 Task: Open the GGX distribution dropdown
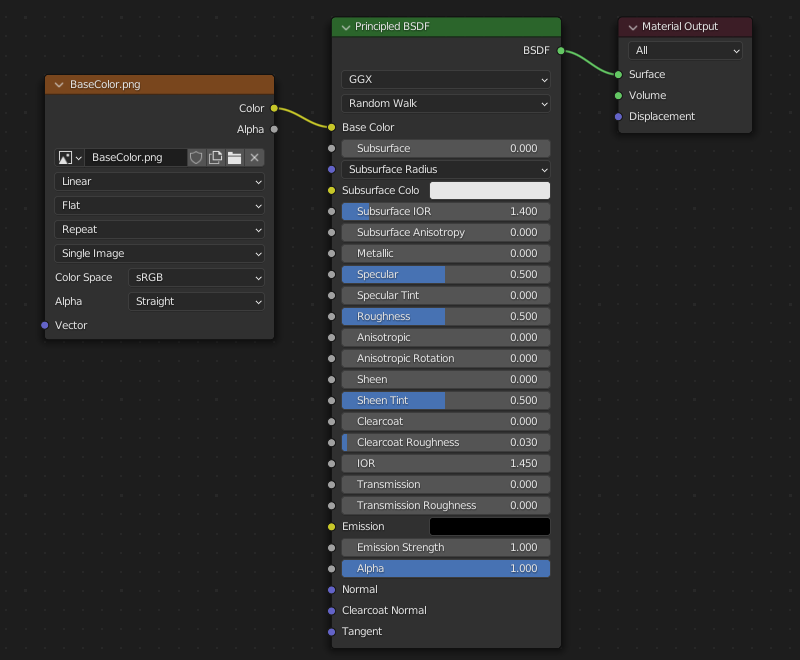pos(445,79)
